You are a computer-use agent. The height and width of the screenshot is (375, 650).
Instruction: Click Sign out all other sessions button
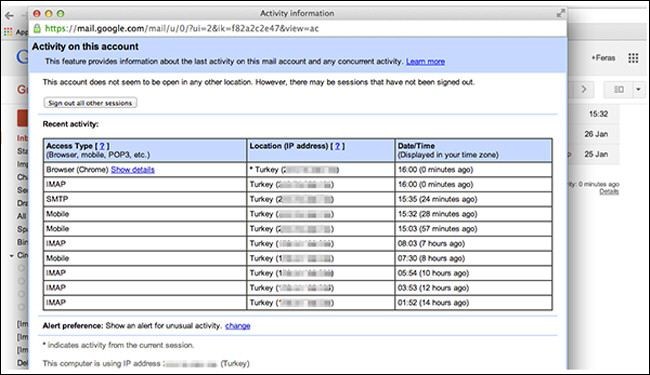point(90,103)
